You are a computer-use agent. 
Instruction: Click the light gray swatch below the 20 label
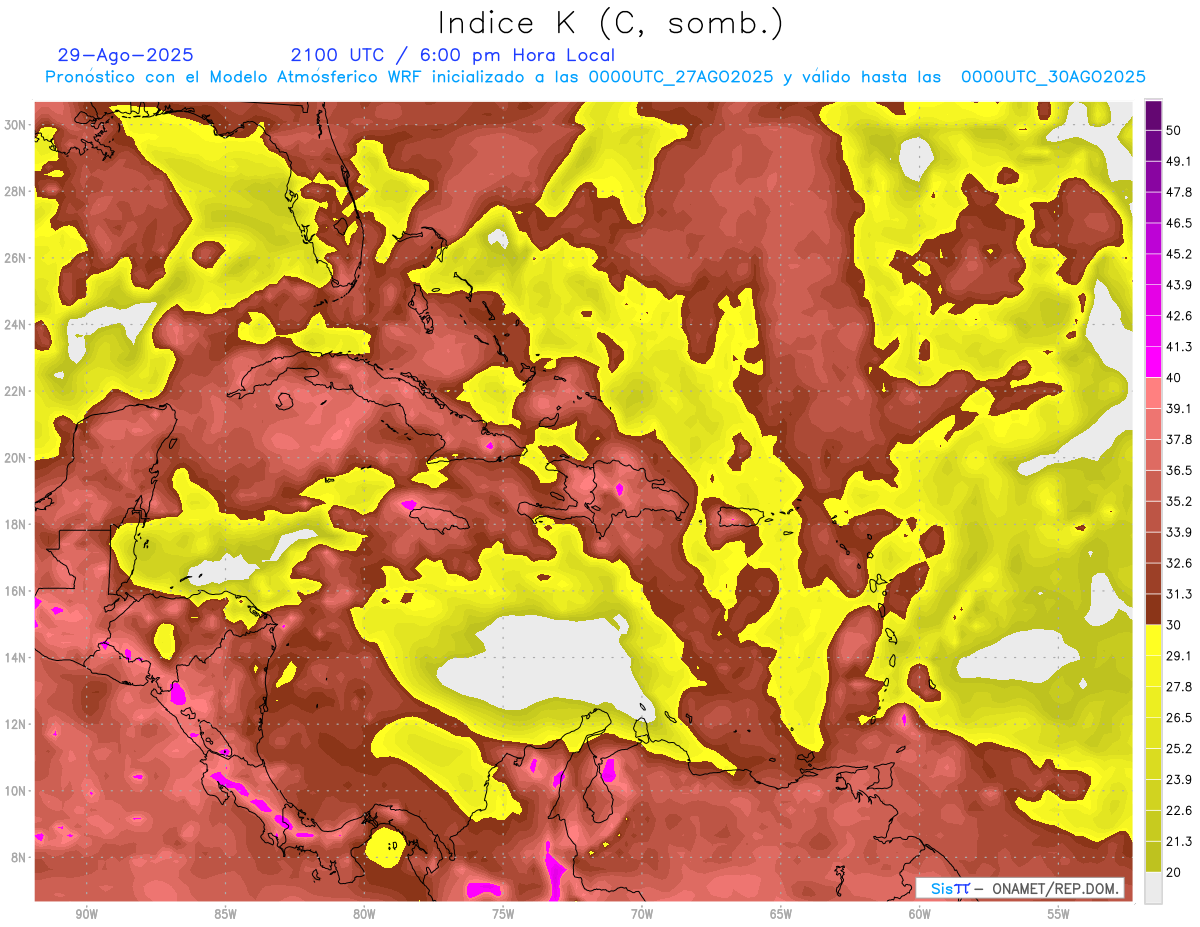coord(1154,888)
